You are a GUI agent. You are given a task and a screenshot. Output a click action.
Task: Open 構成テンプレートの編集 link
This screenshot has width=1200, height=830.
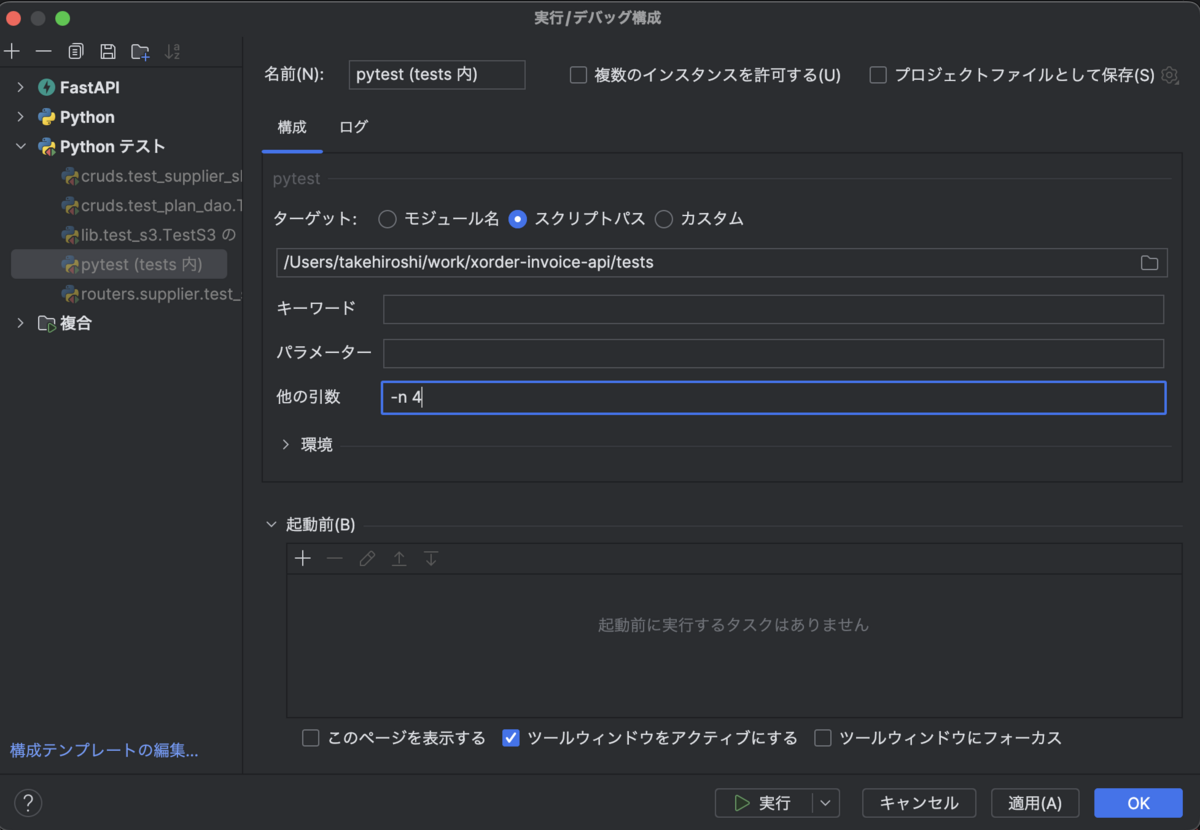104,750
